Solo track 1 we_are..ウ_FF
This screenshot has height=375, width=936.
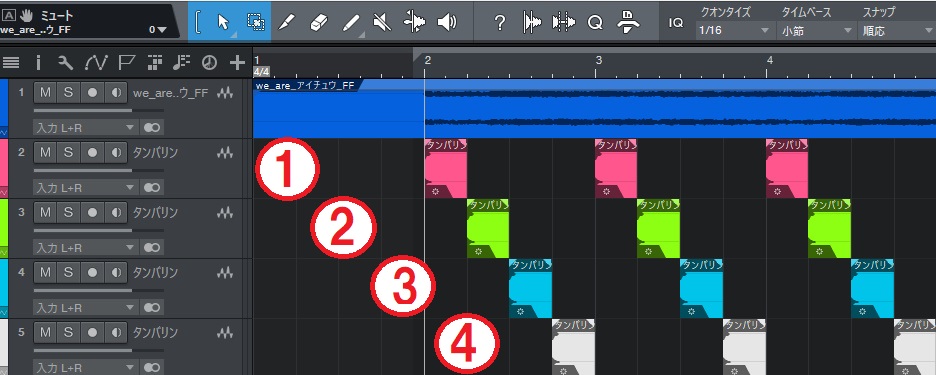[69, 93]
